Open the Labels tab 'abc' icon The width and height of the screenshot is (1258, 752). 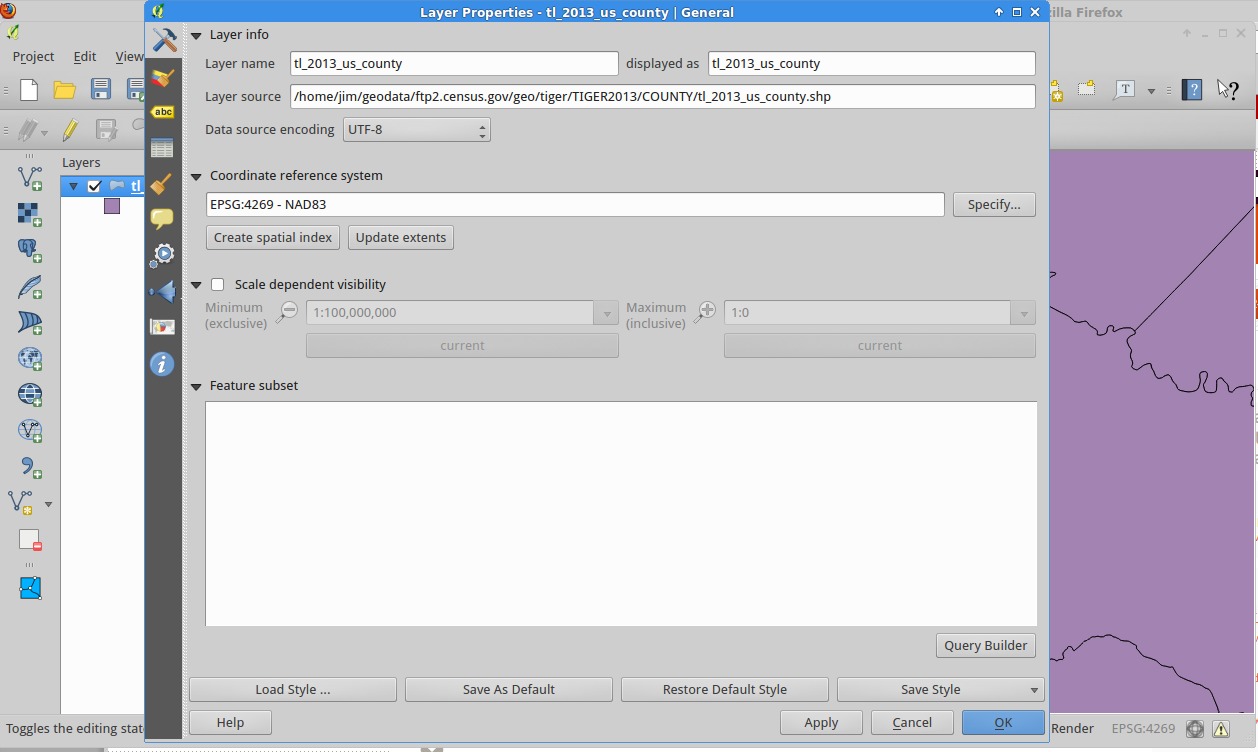pyautogui.click(x=163, y=113)
